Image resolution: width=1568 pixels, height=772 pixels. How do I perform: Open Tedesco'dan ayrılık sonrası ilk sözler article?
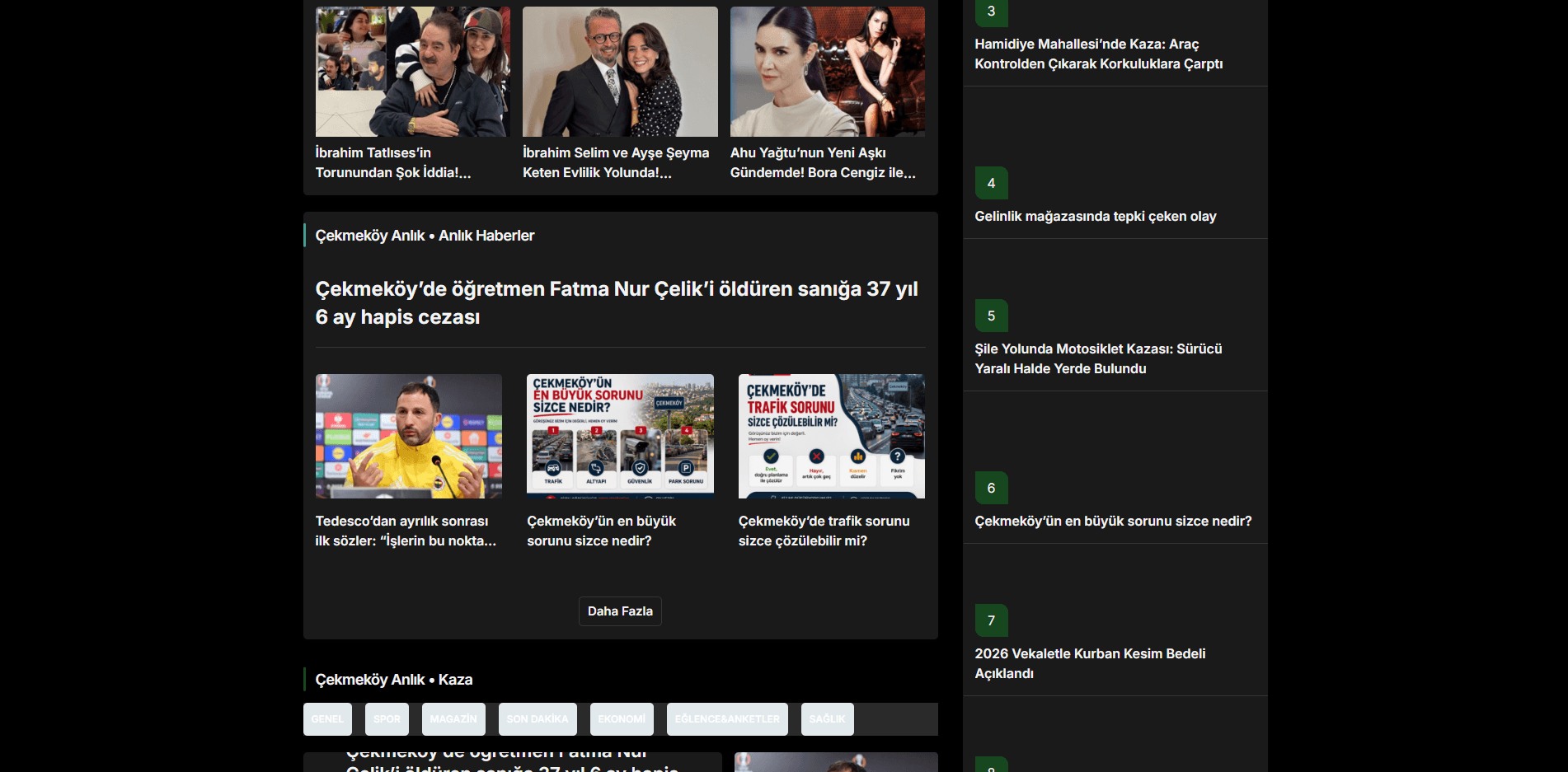point(406,531)
